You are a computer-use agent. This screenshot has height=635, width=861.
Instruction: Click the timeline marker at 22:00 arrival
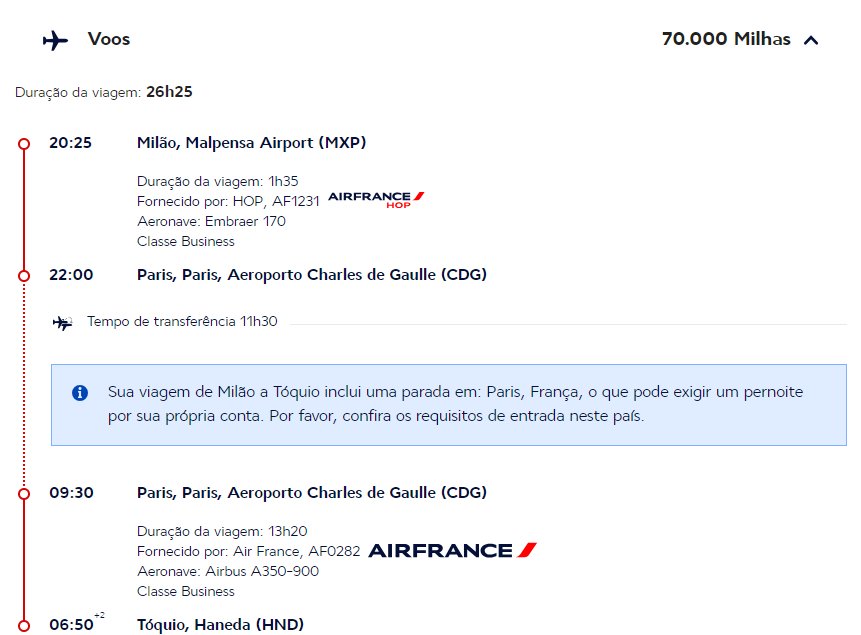(24, 276)
